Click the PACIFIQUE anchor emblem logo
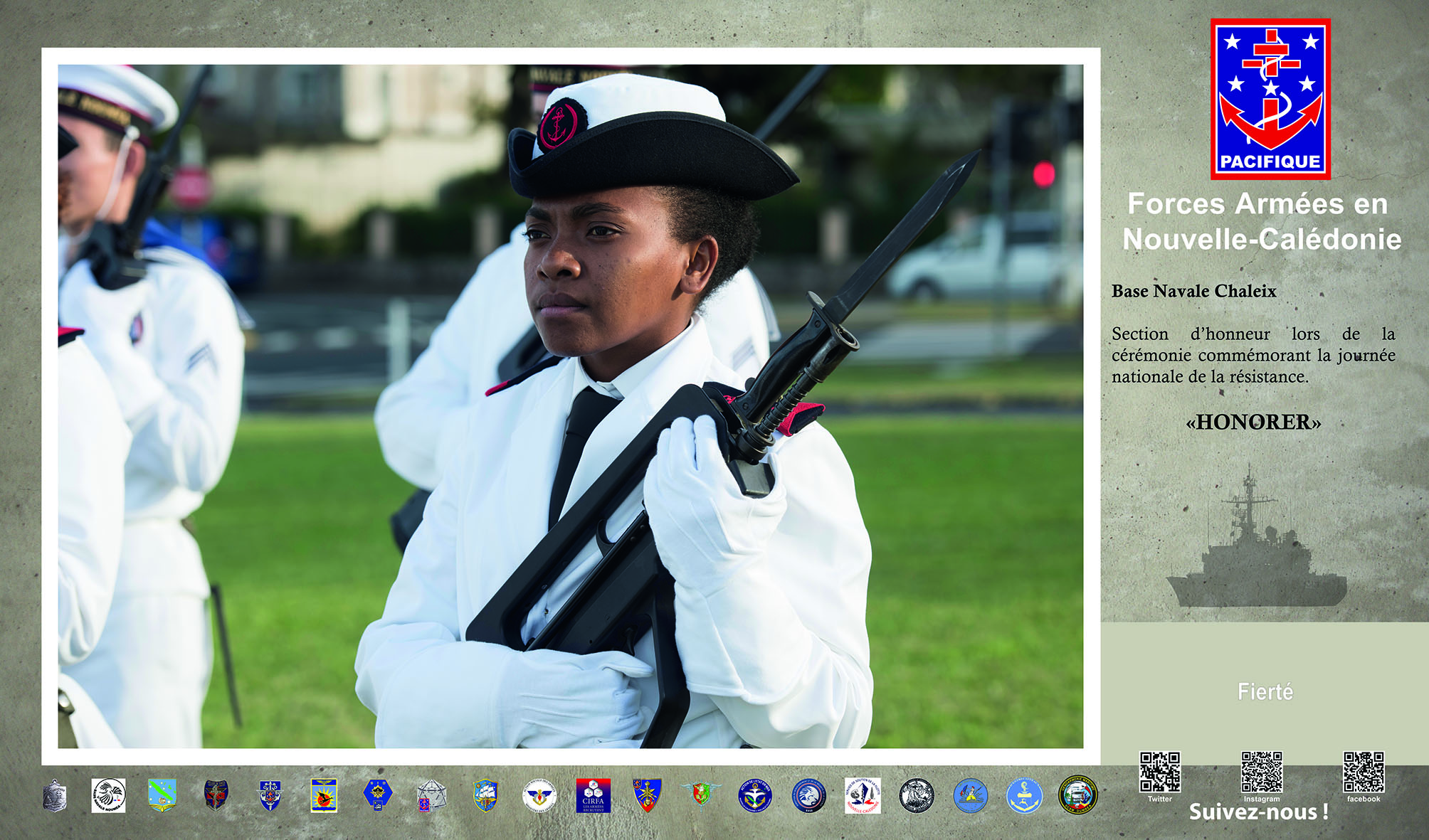The width and height of the screenshot is (1429, 840). (1270, 99)
